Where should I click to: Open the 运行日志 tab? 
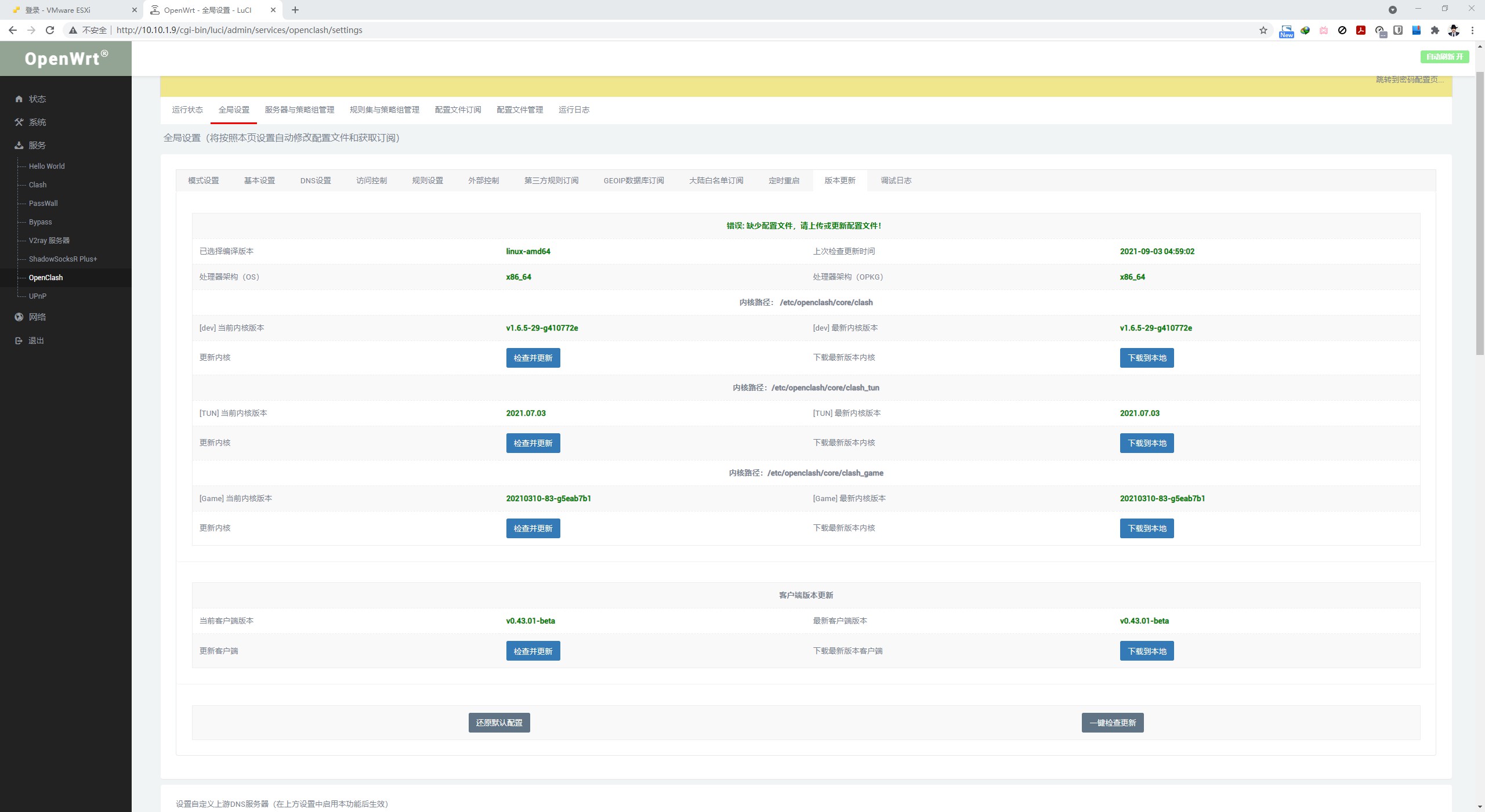[x=573, y=110]
